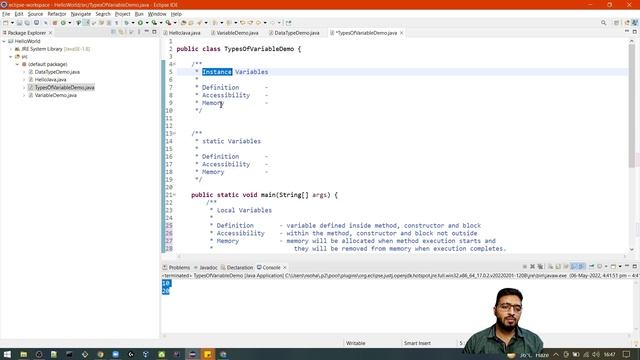Click 'Accessibility' text on line 8
Viewport: 640px width, 360px height.
tap(226, 95)
